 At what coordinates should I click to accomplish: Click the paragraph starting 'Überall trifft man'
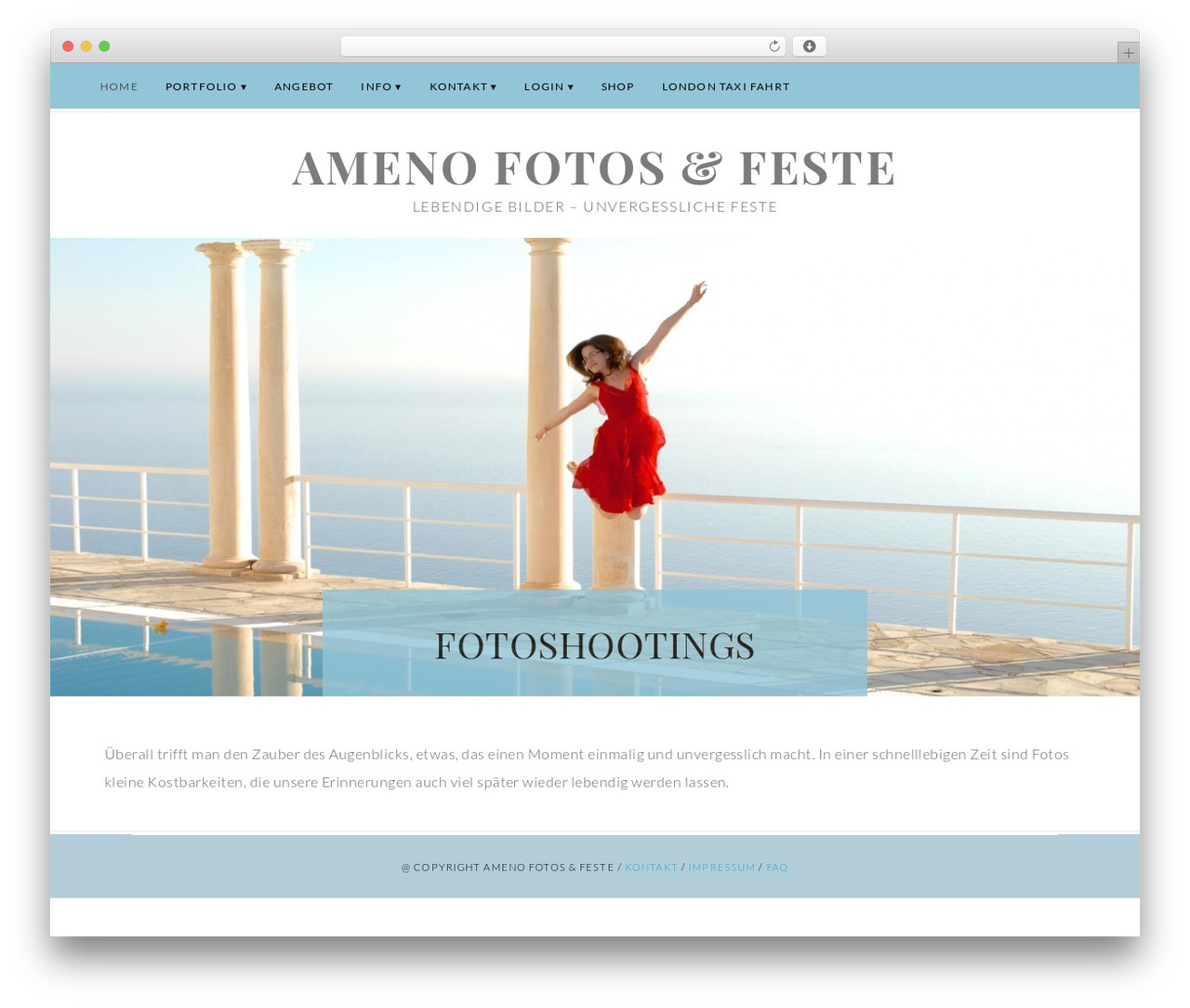pos(587,768)
